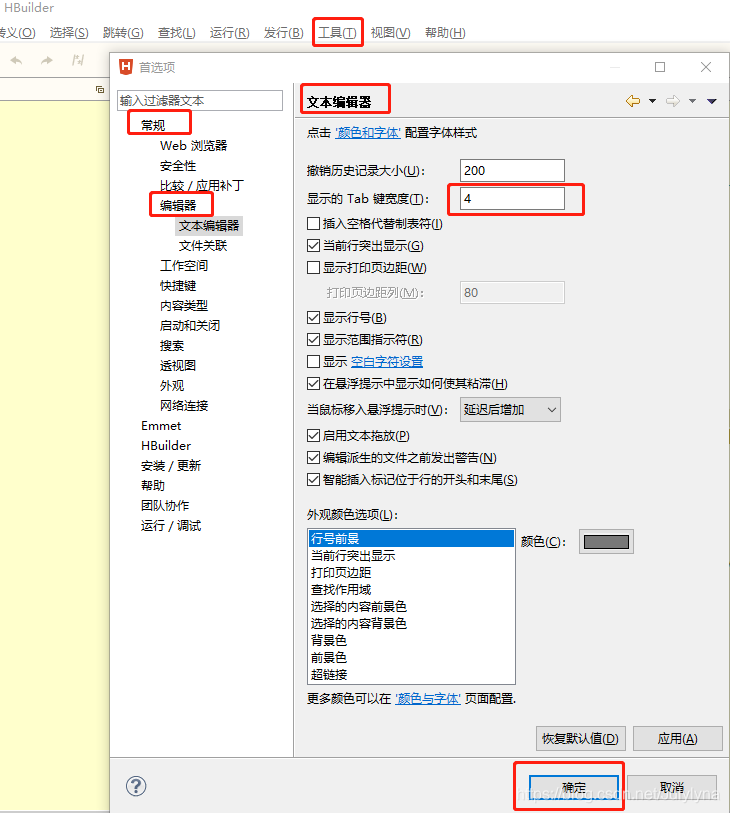Toggle 当前行突出显示 checkbox
730x813 pixels.
click(313, 245)
